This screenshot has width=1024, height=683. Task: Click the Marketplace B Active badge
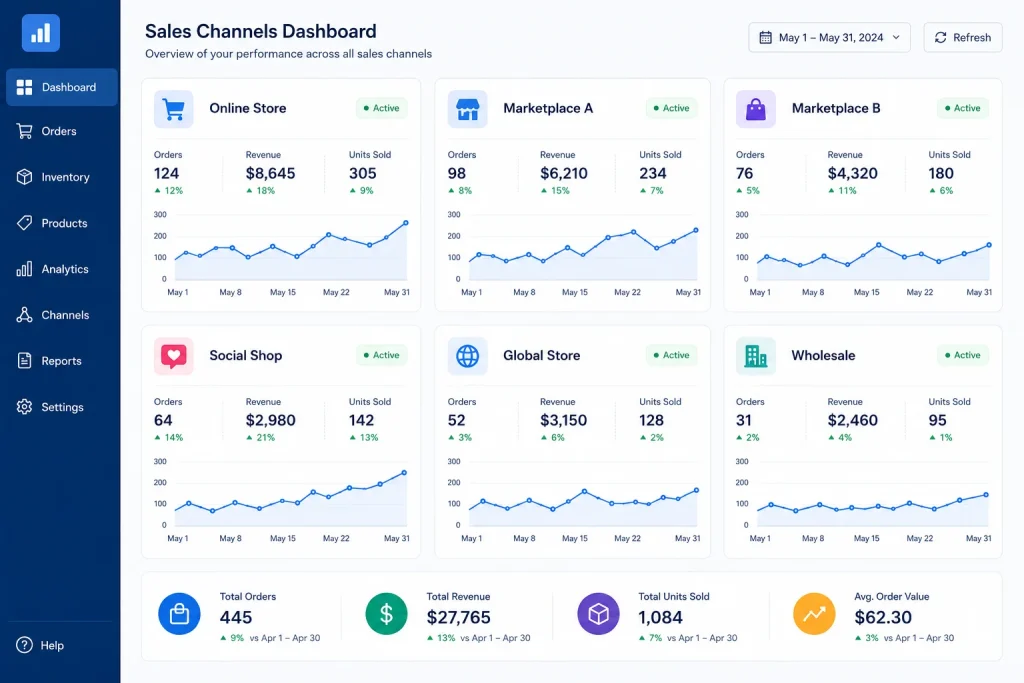coord(963,108)
